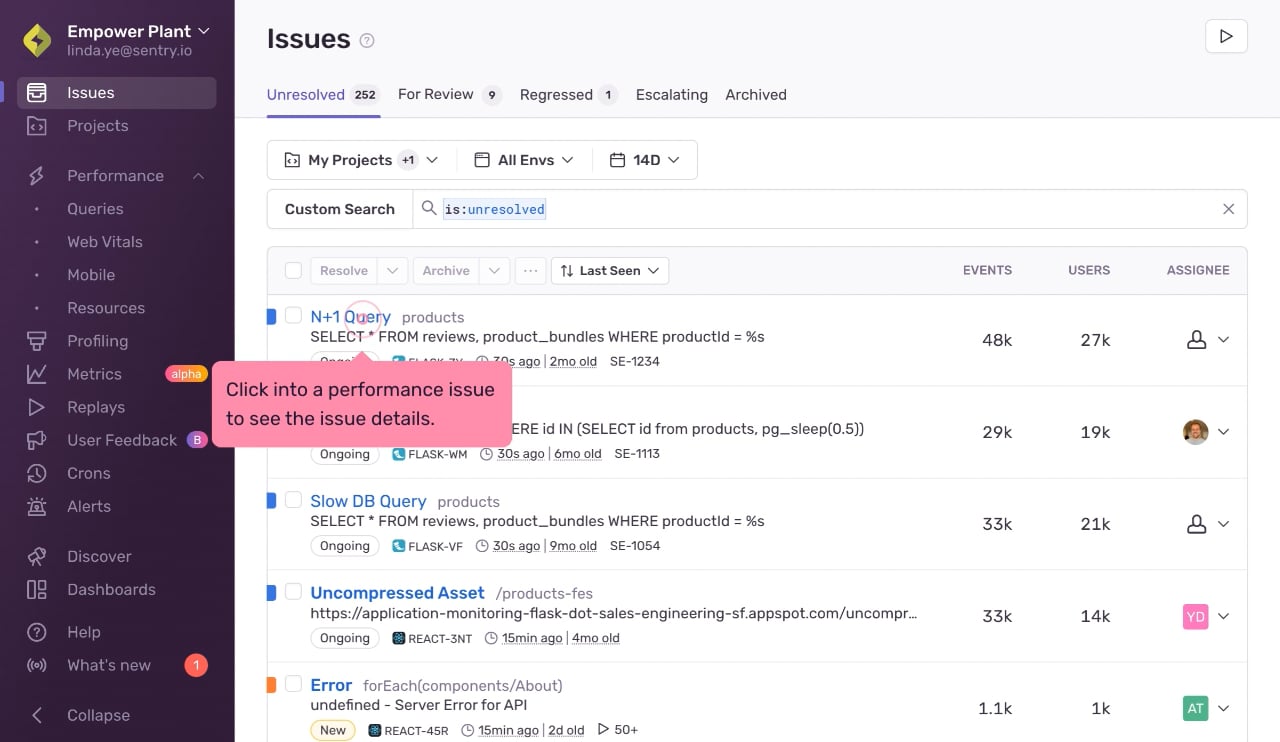Switch to the For Review tab

click(449, 95)
